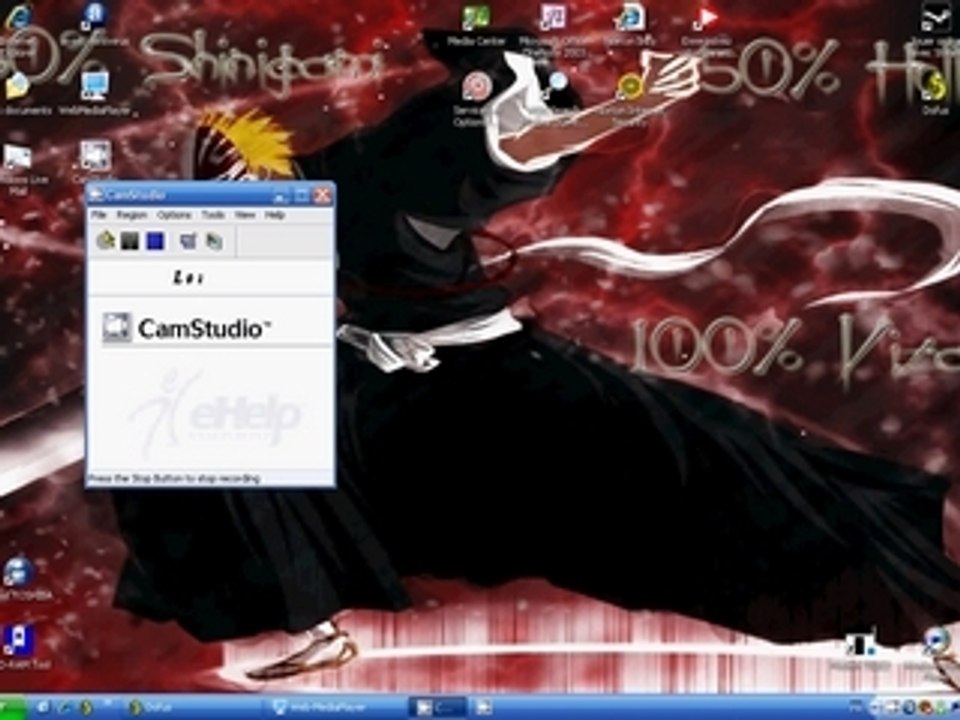The height and width of the screenshot is (720, 960).
Task: Open the View menu in CamStudio
Action: click(x=245, y=215)
